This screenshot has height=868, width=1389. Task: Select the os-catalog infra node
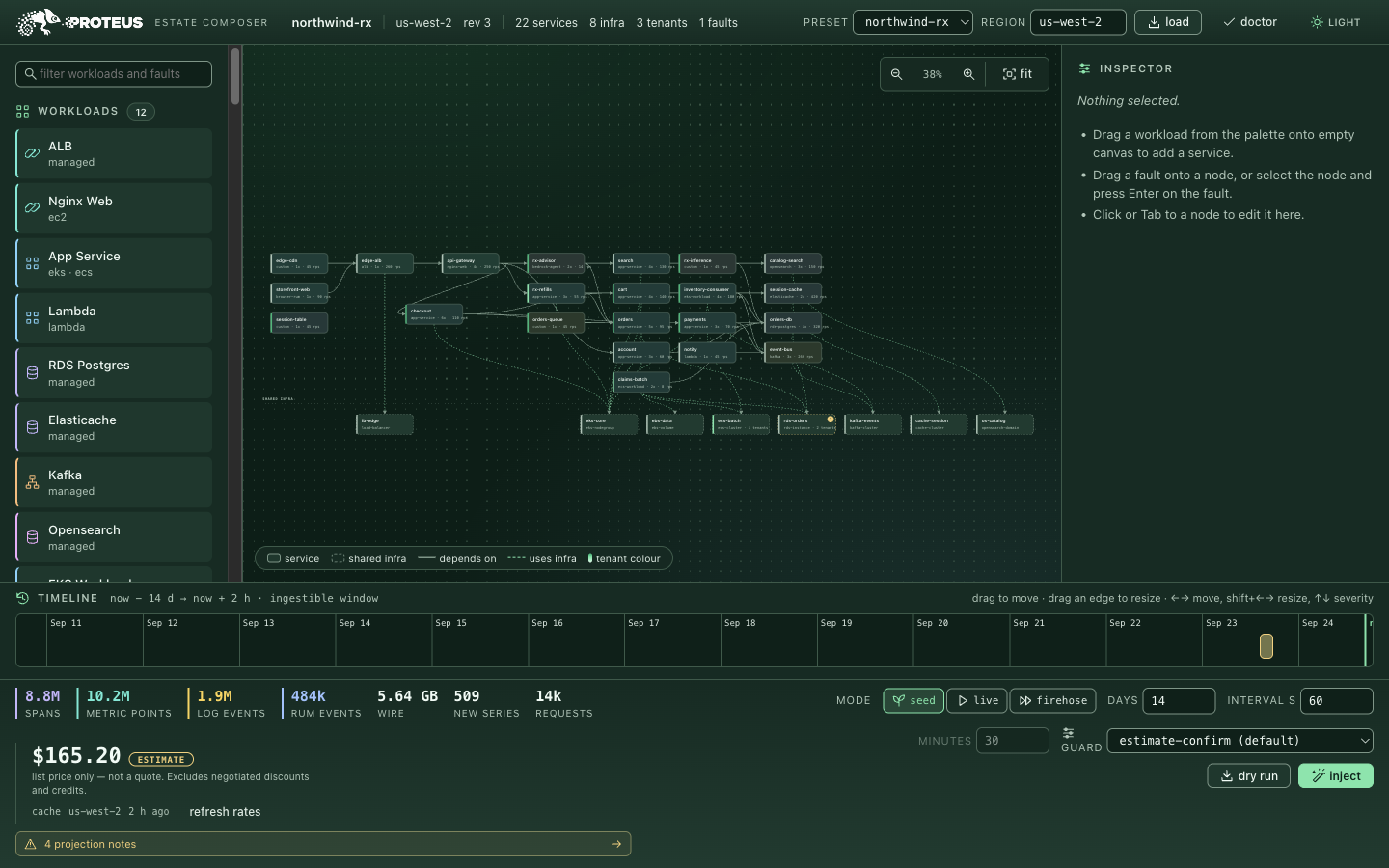coord(1005,424)
